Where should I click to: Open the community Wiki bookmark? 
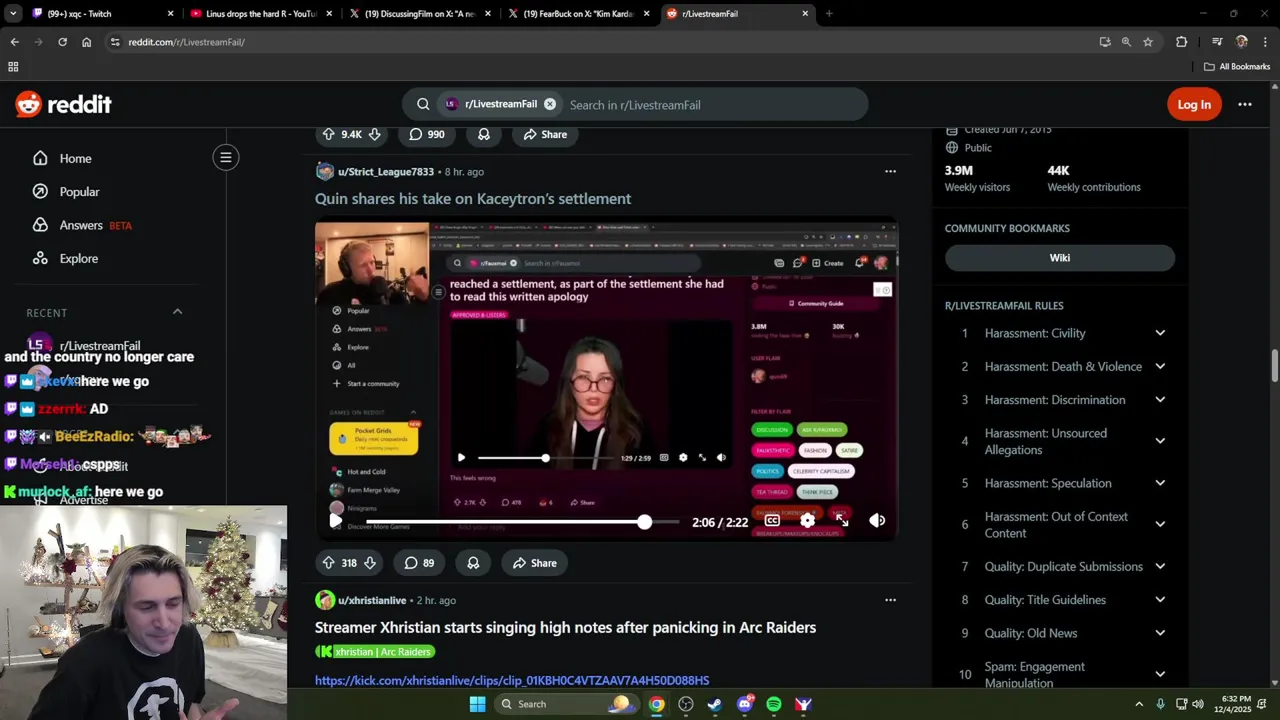(1059, 258)
